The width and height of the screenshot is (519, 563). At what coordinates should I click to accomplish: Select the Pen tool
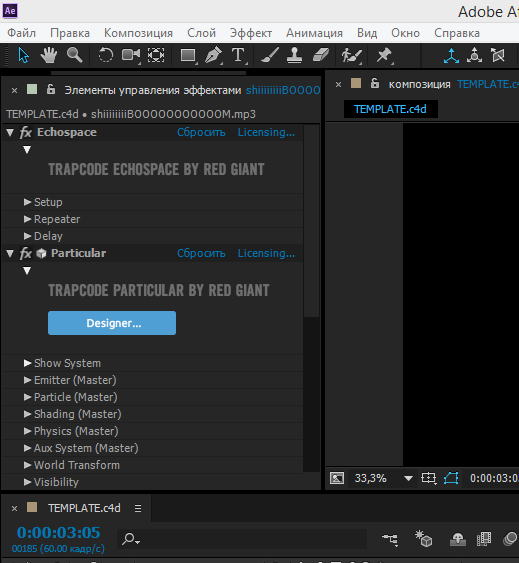click(x=213, y=56)
